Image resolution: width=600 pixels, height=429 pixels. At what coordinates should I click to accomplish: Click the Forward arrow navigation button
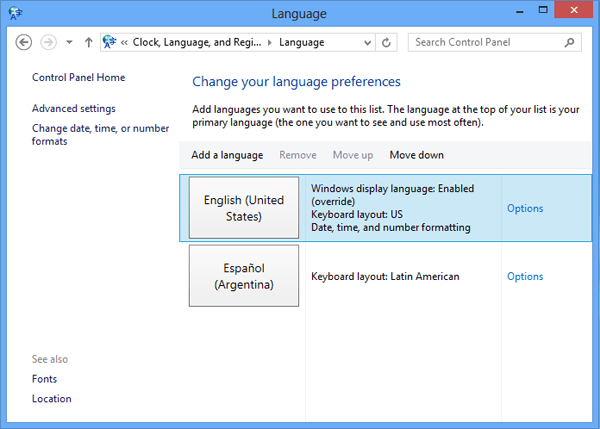49,42
